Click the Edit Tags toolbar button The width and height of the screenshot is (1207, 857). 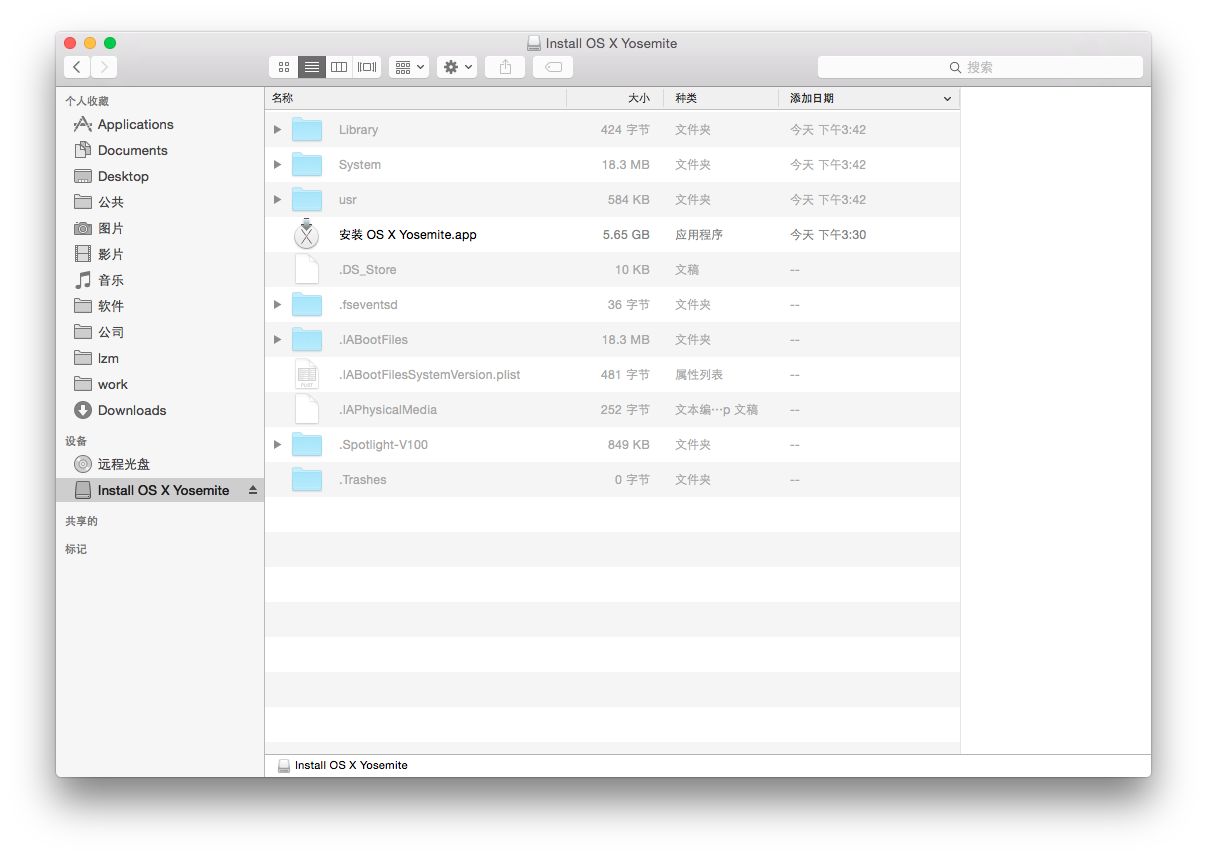[x=553, y=67]
